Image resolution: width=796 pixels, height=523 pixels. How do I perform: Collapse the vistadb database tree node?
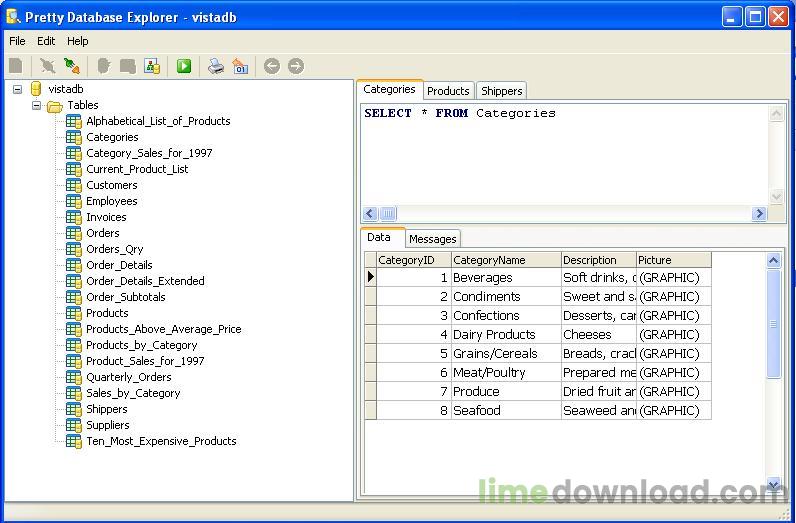point(18,89)
